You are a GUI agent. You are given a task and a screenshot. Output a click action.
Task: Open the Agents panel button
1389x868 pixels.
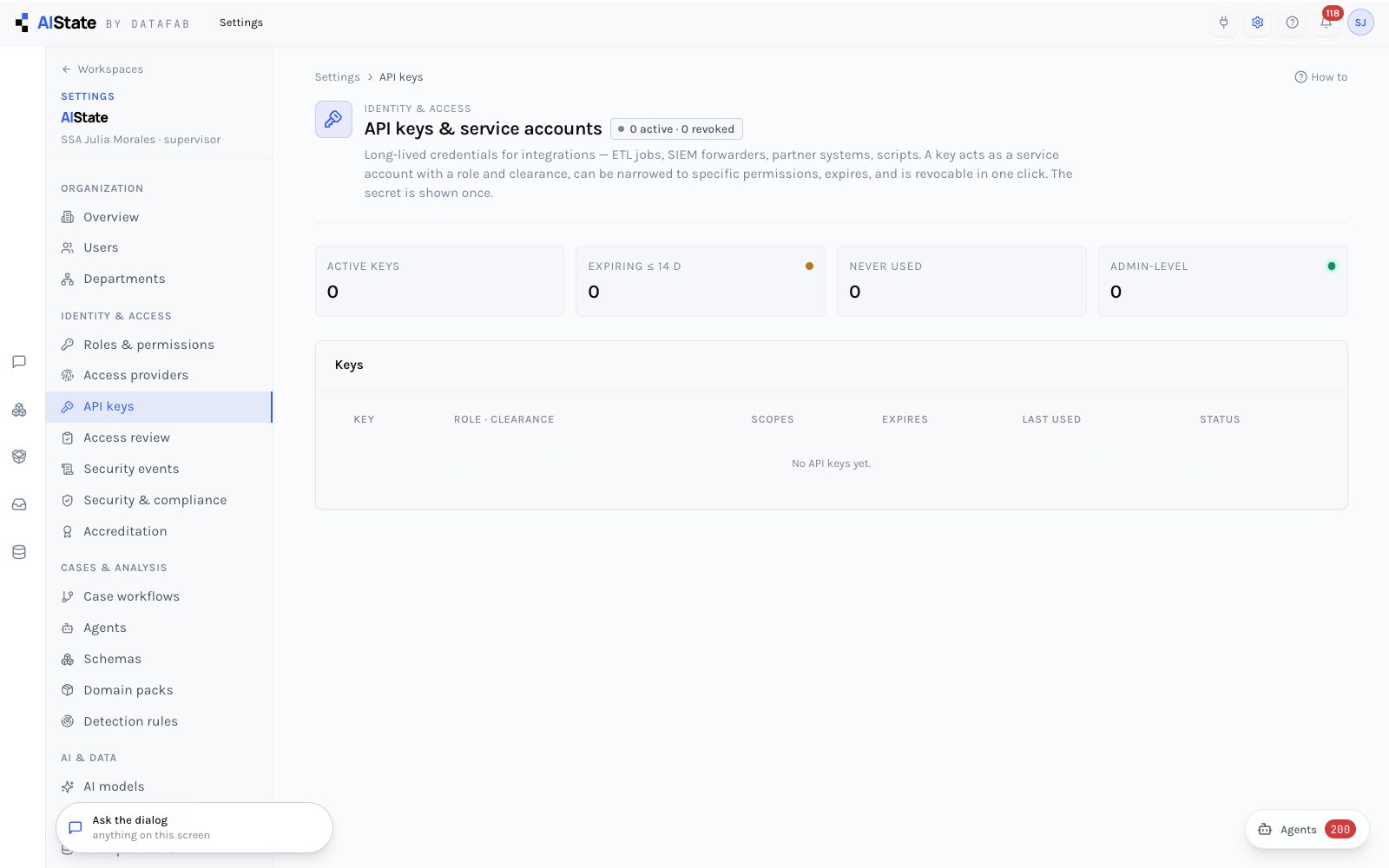point(1307,830)
